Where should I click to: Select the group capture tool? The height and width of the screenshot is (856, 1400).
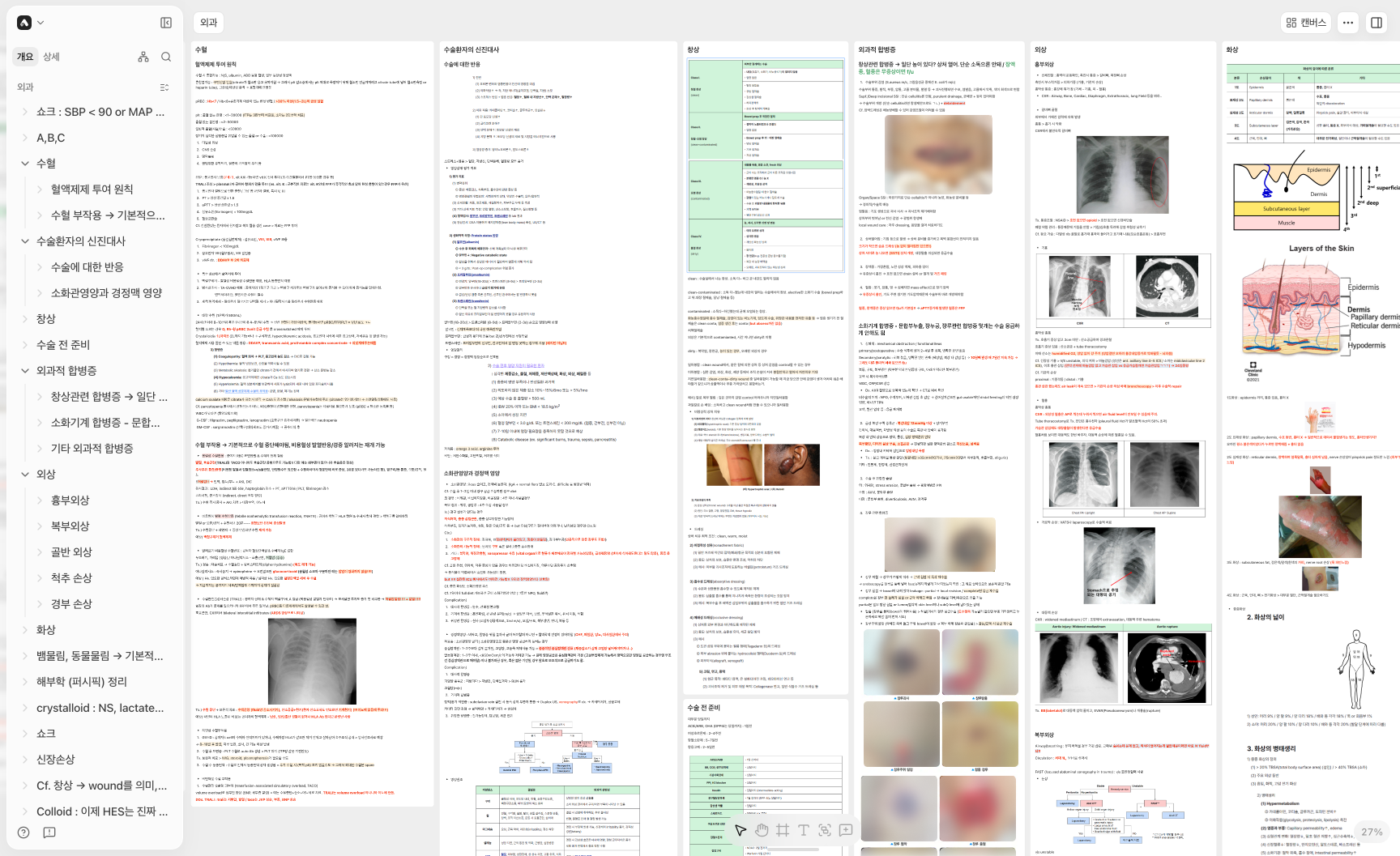pyautogui.click(x=825, y=830)
